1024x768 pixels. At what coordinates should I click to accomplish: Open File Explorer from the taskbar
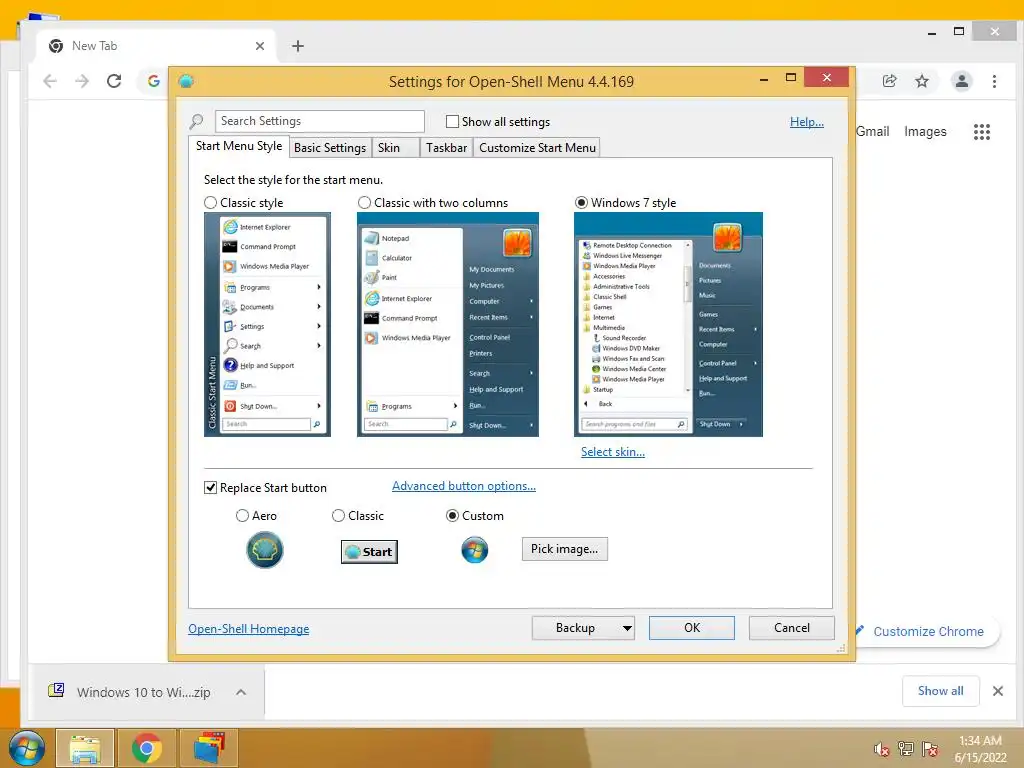point(85,748)
